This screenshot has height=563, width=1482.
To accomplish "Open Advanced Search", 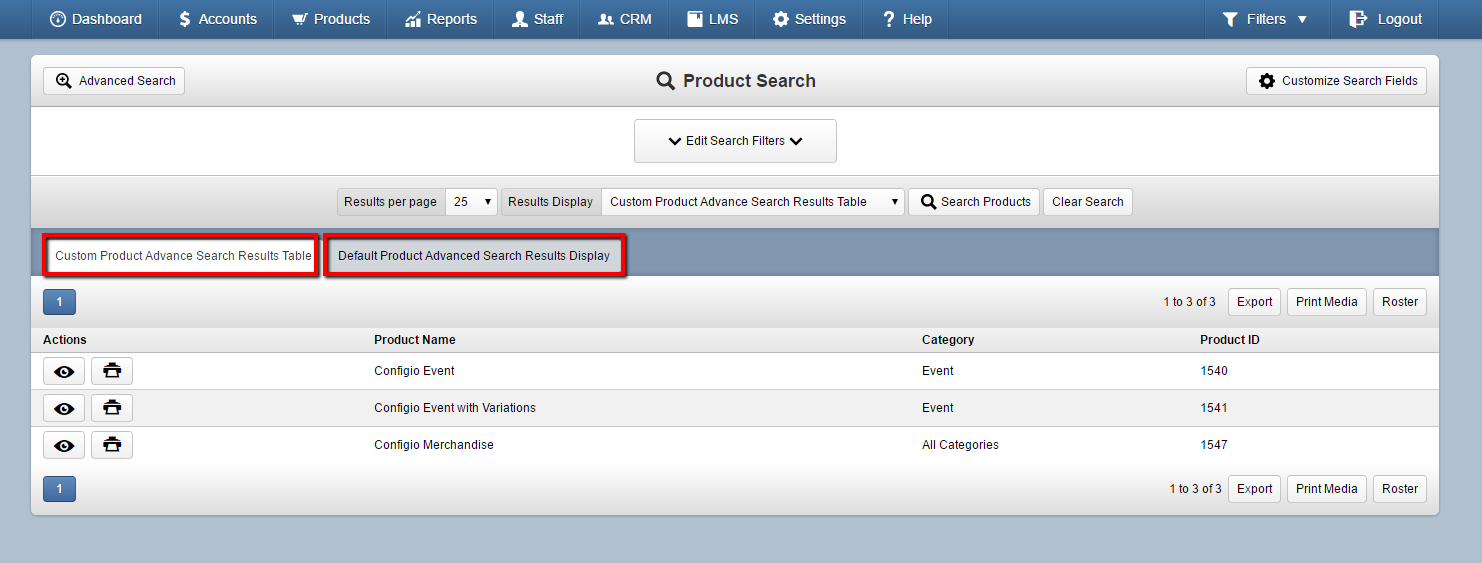I will point(114,81).
